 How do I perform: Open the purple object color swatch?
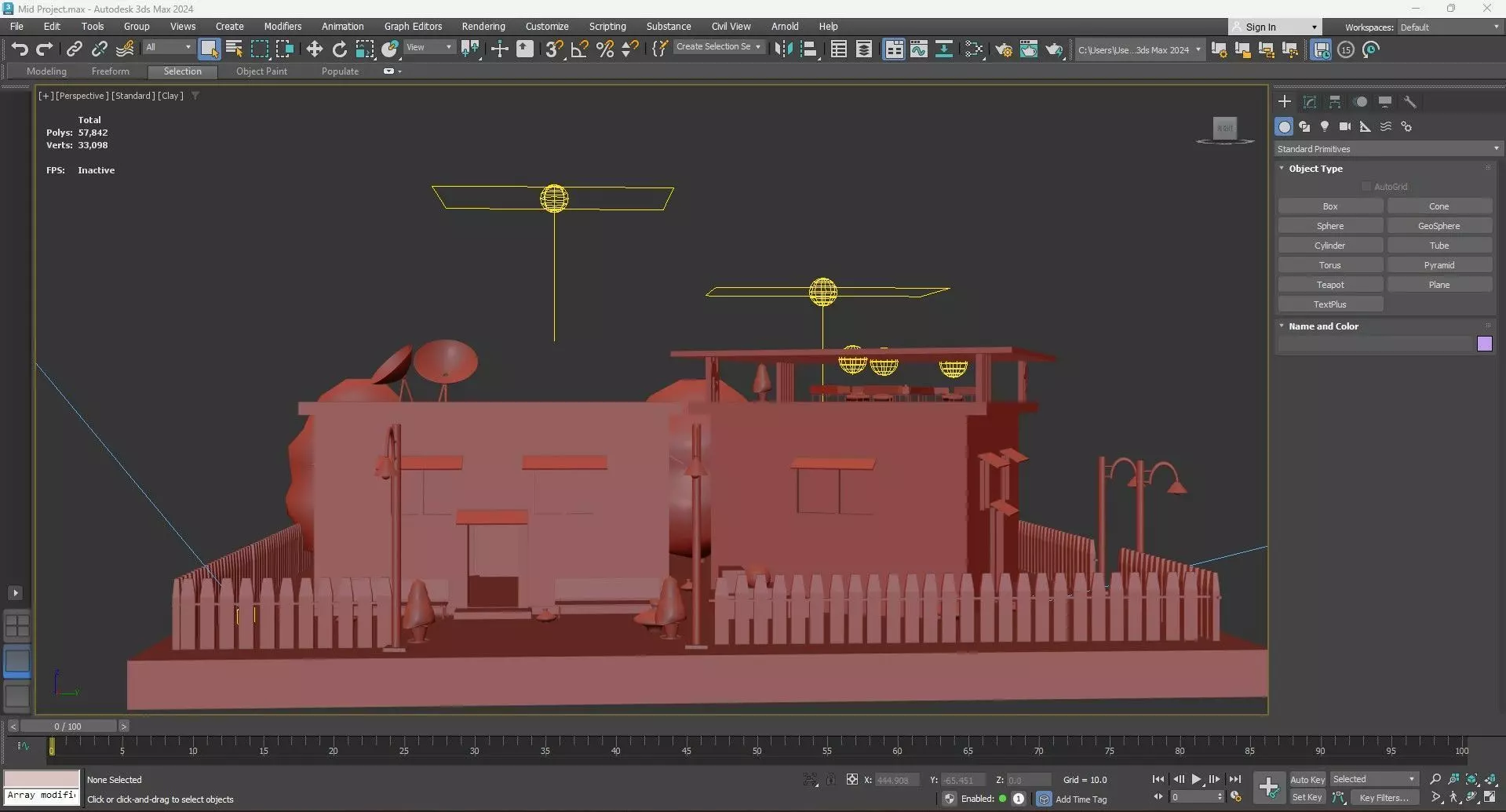tap(1484, 344)
